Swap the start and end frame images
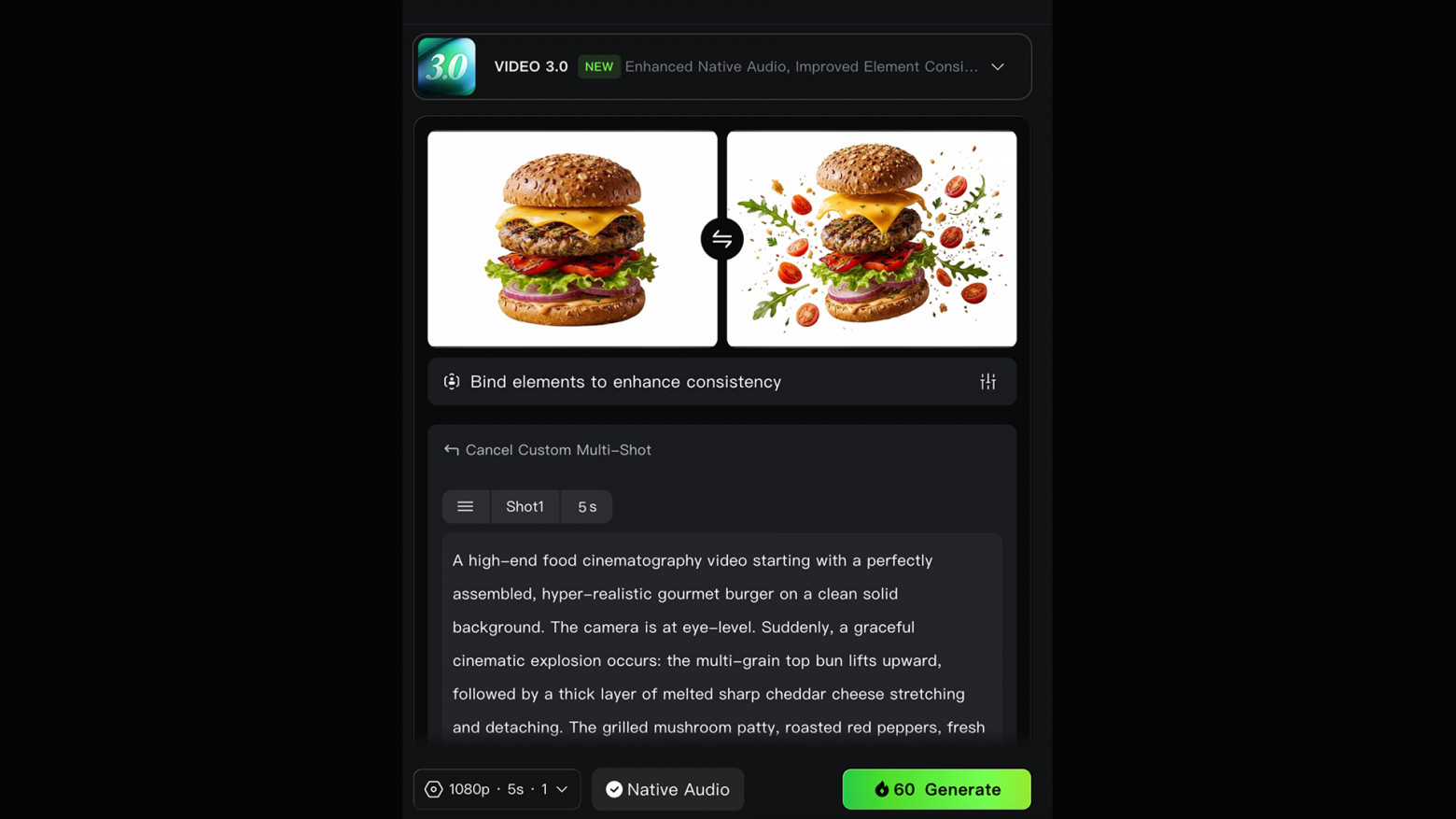Screen dimensions: 1456x819 point(722,239)
